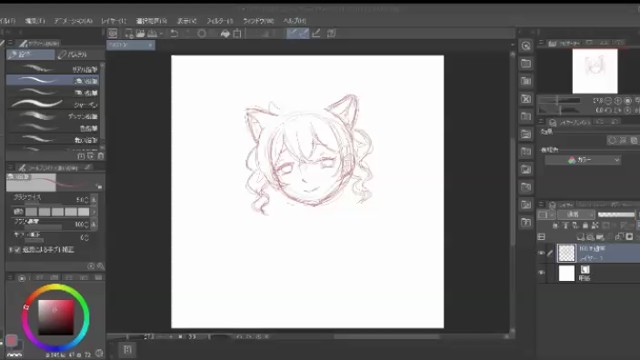Image resolution: width=640 pixels, height=360 pixels.
Task: Toggle the speed-based stabilization checkbox
Action: pos(17,249)
